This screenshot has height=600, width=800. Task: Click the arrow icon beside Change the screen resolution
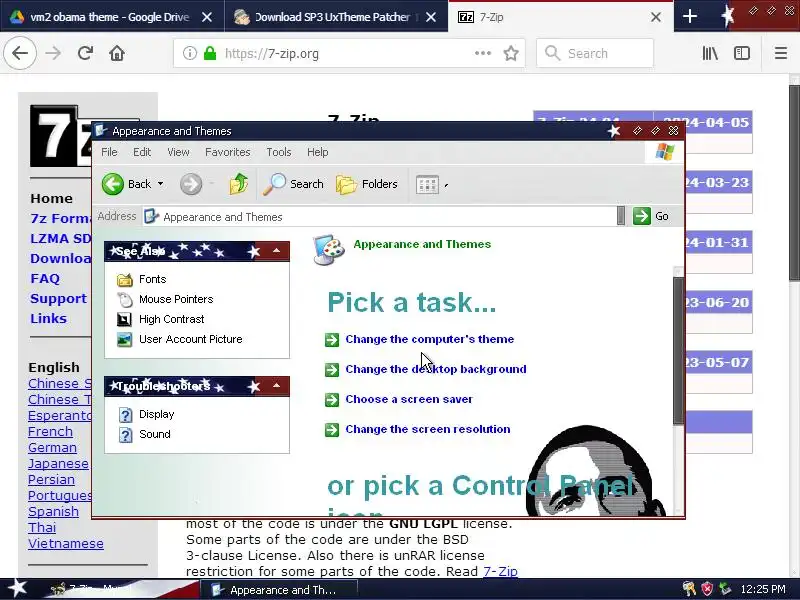pos(332,430)
